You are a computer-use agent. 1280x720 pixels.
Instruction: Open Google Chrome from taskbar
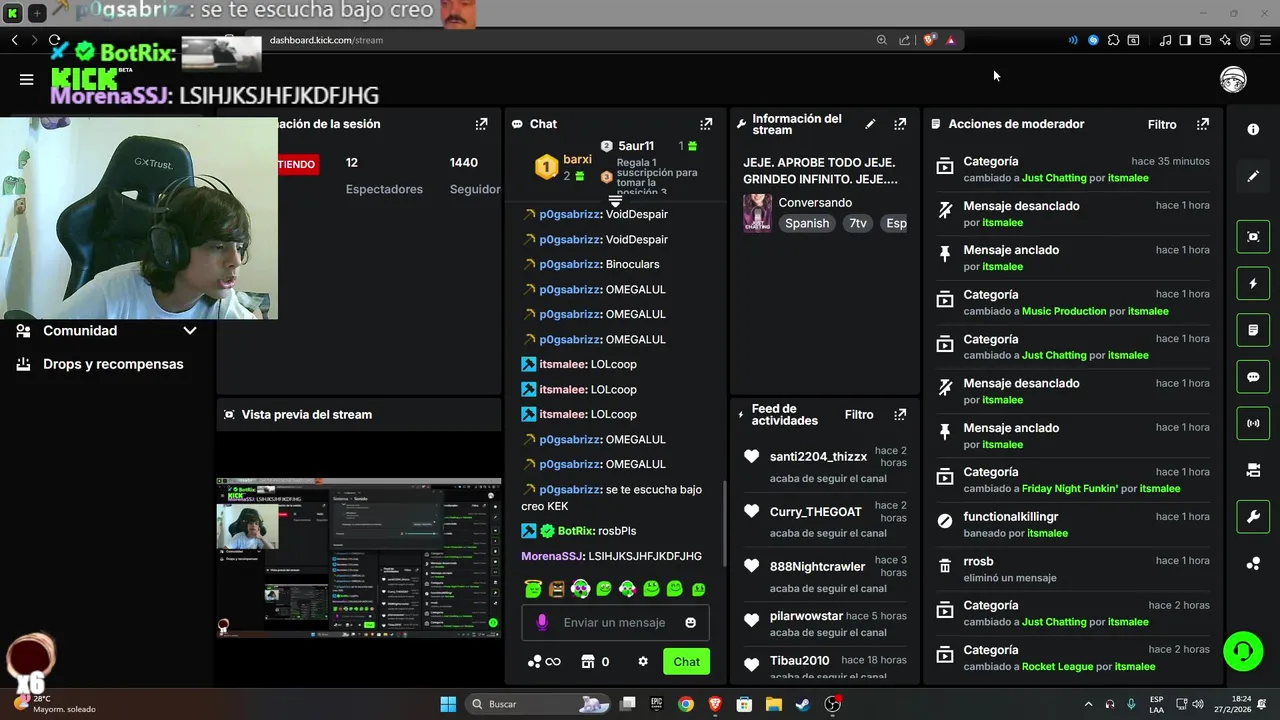pyautogui.click(x=685, y=704)
